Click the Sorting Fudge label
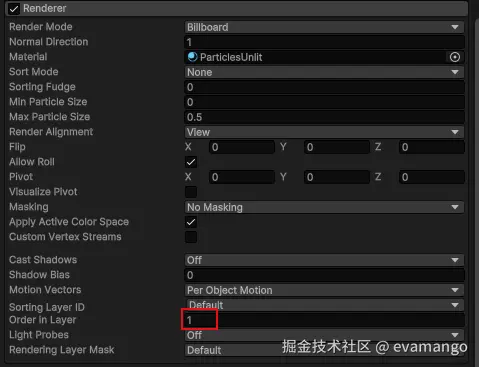Screen dimensions: 479x367 pos(42,87)
